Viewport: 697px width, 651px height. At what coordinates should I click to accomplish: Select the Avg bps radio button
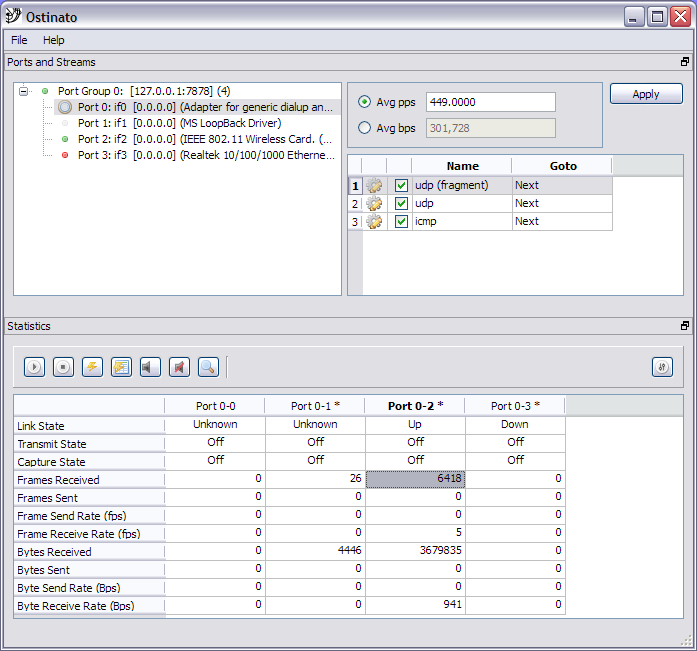pos(364,128)
